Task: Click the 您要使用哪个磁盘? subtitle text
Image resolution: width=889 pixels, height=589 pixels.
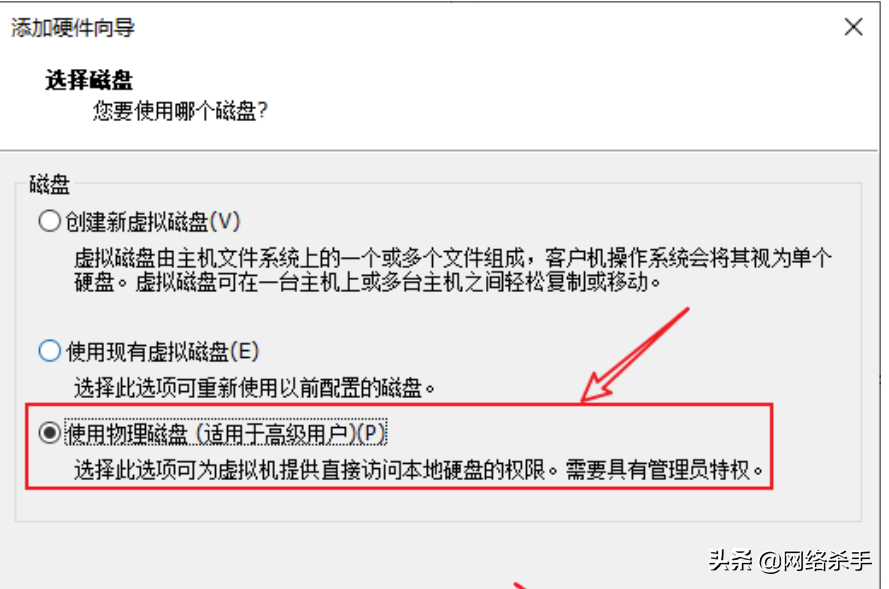Action: click(180, 111)
